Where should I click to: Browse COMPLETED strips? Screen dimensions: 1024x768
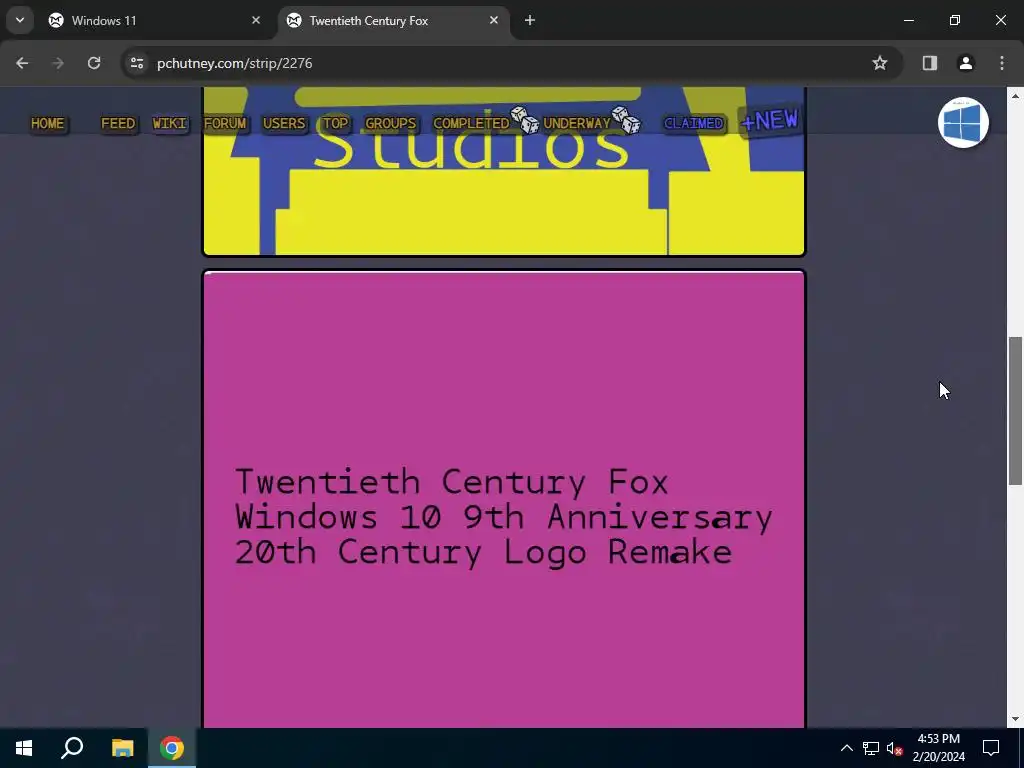coord(471,123)
